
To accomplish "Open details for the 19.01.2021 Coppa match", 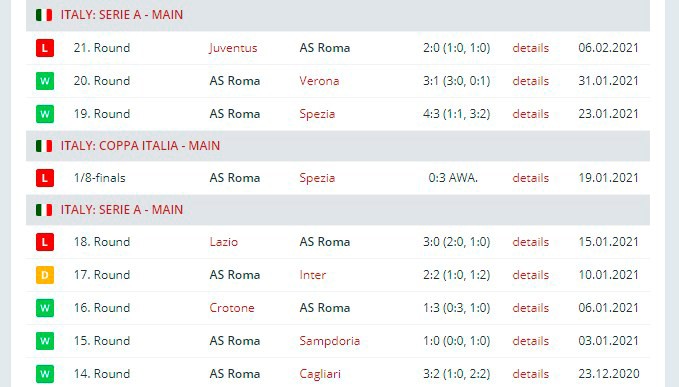I will tap(530, 178).
